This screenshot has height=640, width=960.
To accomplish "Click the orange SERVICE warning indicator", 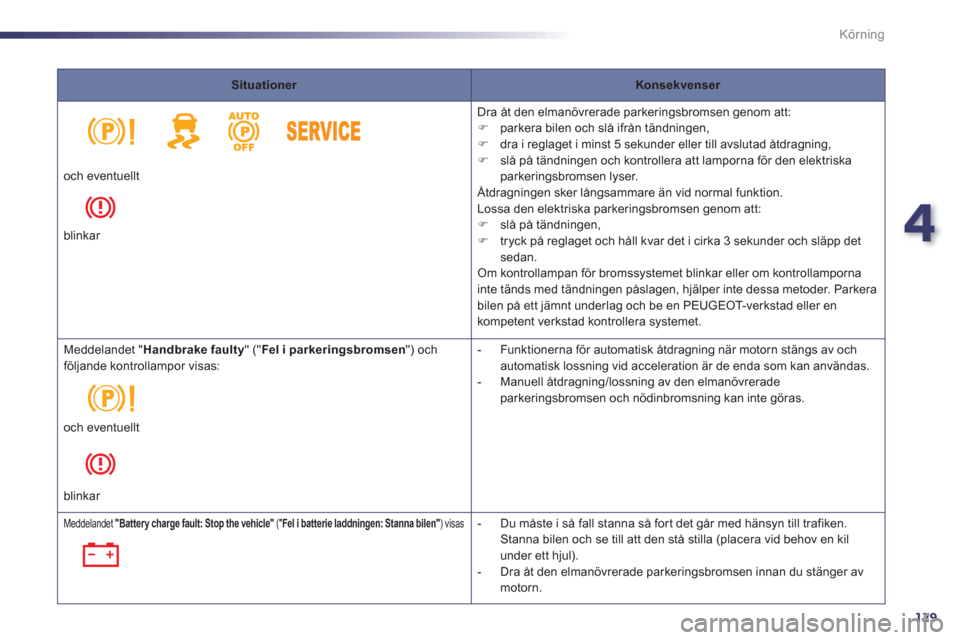I will pyautogui.click(x=323, y=131).
